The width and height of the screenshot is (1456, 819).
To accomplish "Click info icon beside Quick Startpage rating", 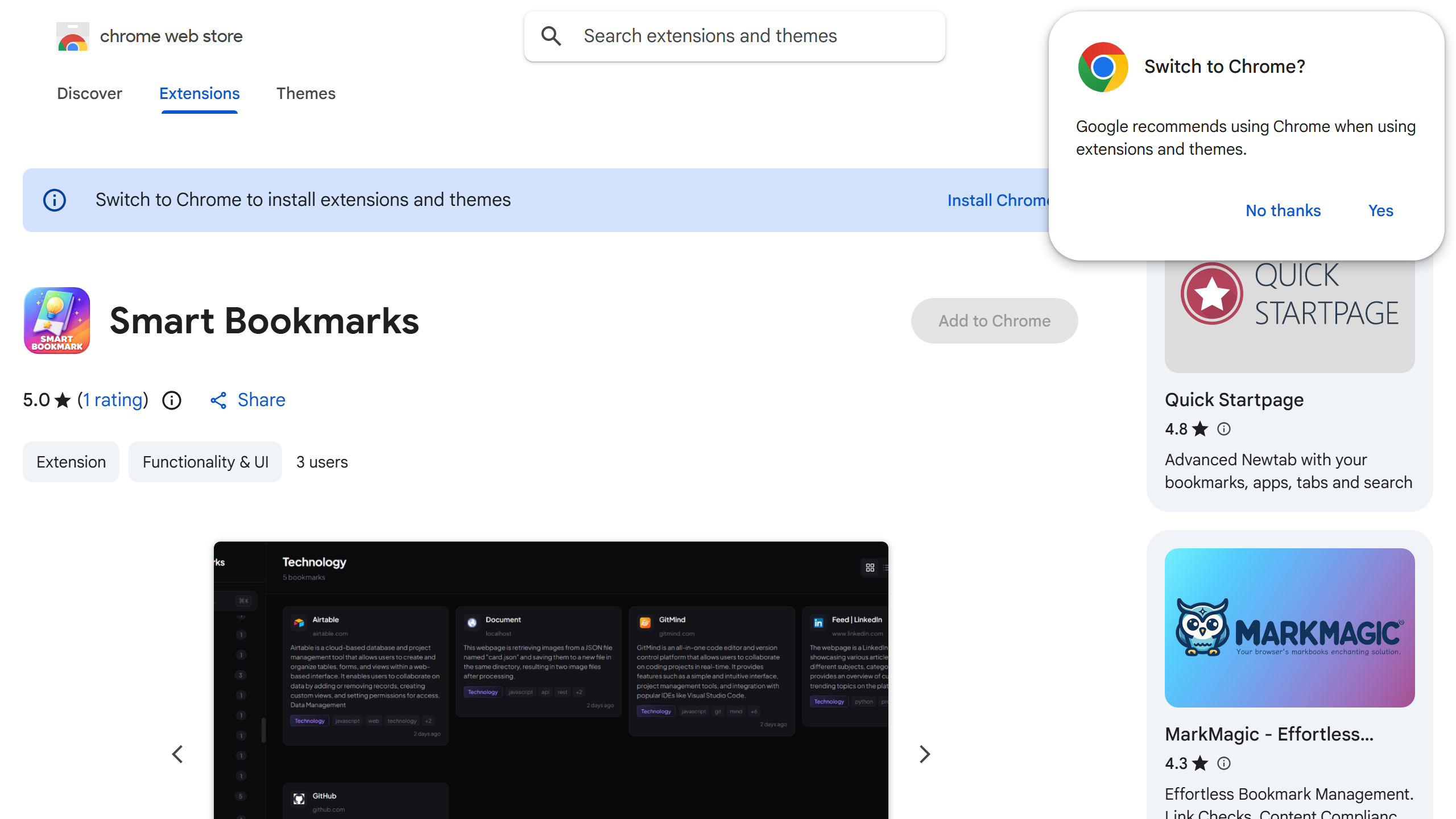I will [x=1224, y=429].
